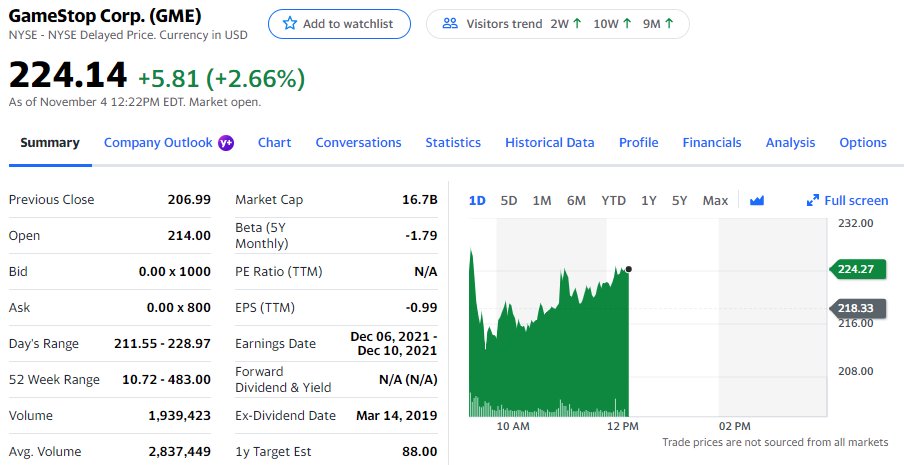Click Day's Range value 211.55 - 228.97
The width and height of the screenshot is (904, 465).
pyautogui.click(x=163, y=343)
